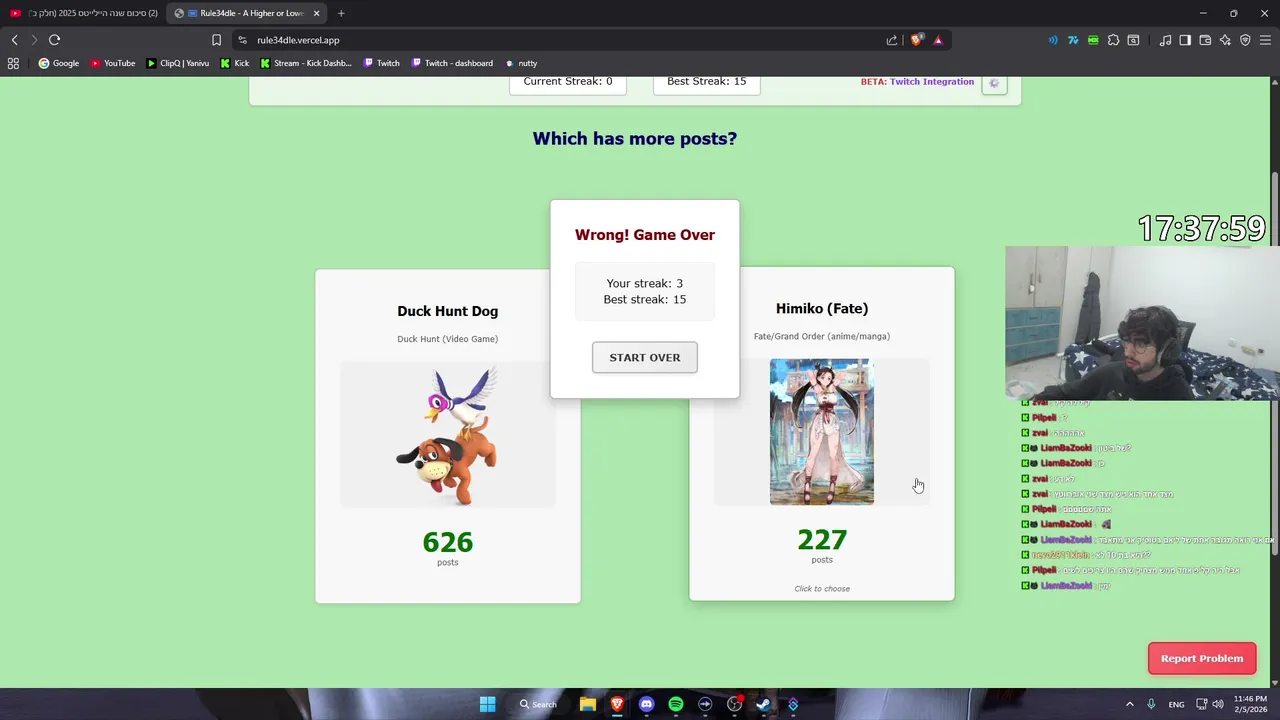Open the Kick bookmark
Image resolution: width=1280 pixels, height=720 pixels.
click(235, 63)
